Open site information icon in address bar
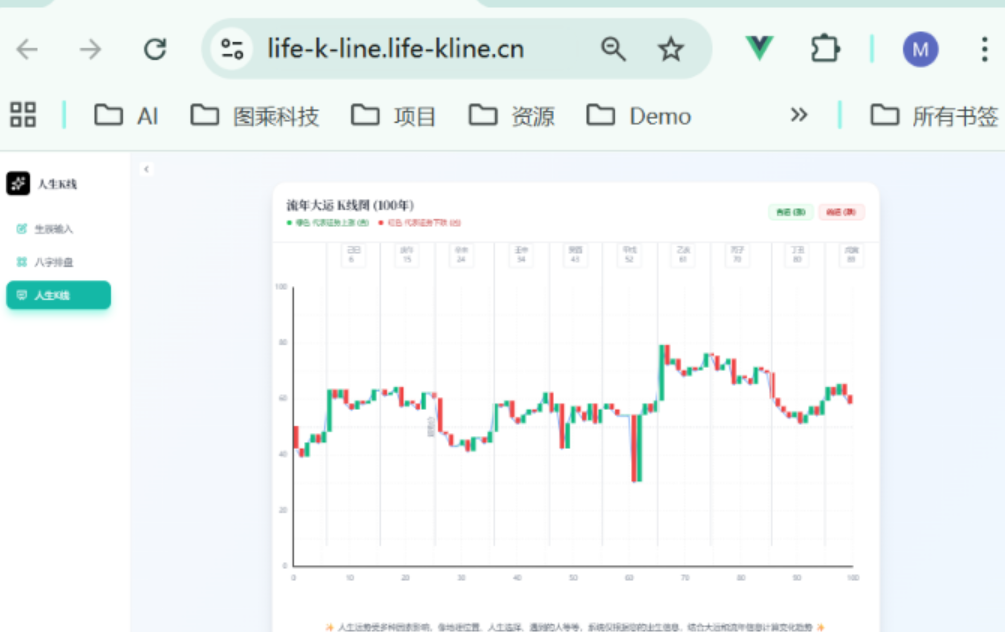Screen dimensions: 1008x632 232,49
